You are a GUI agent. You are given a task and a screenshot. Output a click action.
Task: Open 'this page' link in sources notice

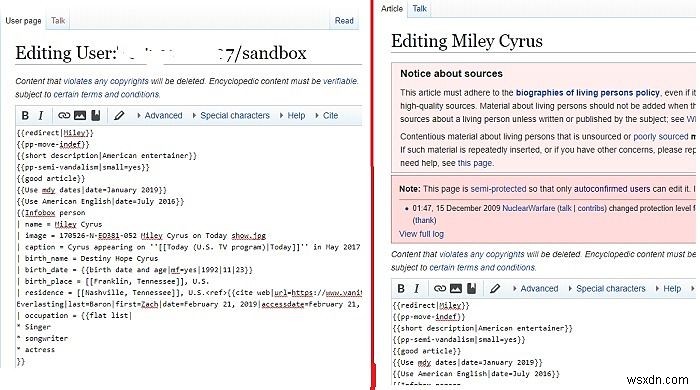475,163
